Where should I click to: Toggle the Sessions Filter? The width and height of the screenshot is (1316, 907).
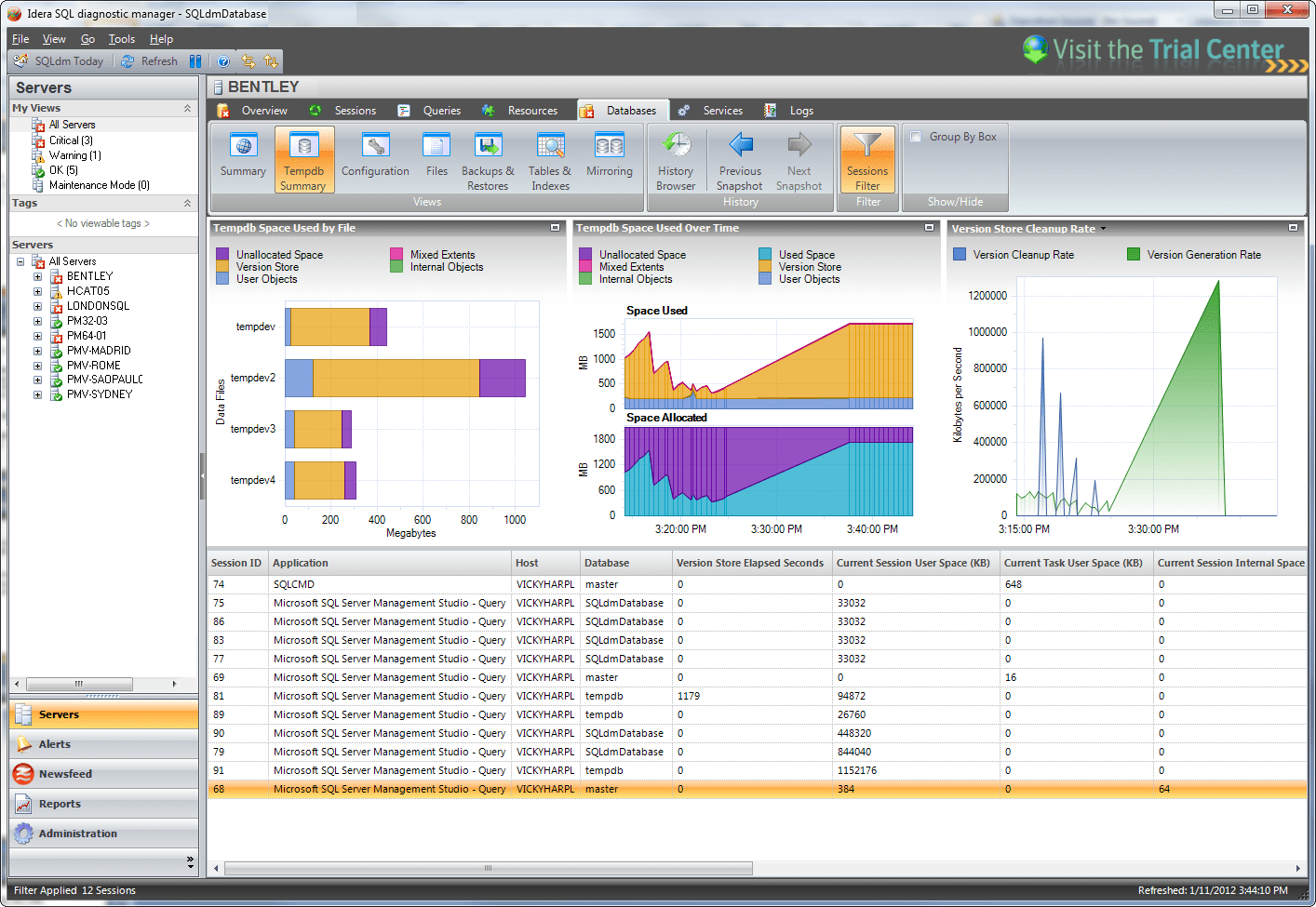[x=867, y=158]
